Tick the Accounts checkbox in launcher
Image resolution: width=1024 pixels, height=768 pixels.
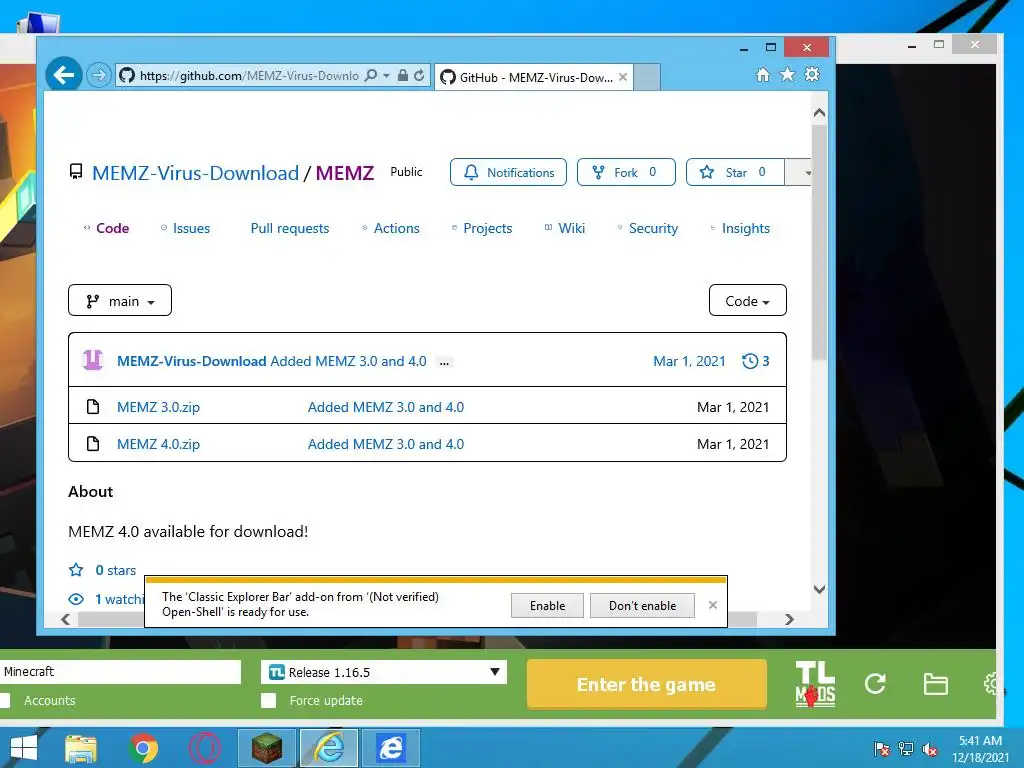pos(5,700)
